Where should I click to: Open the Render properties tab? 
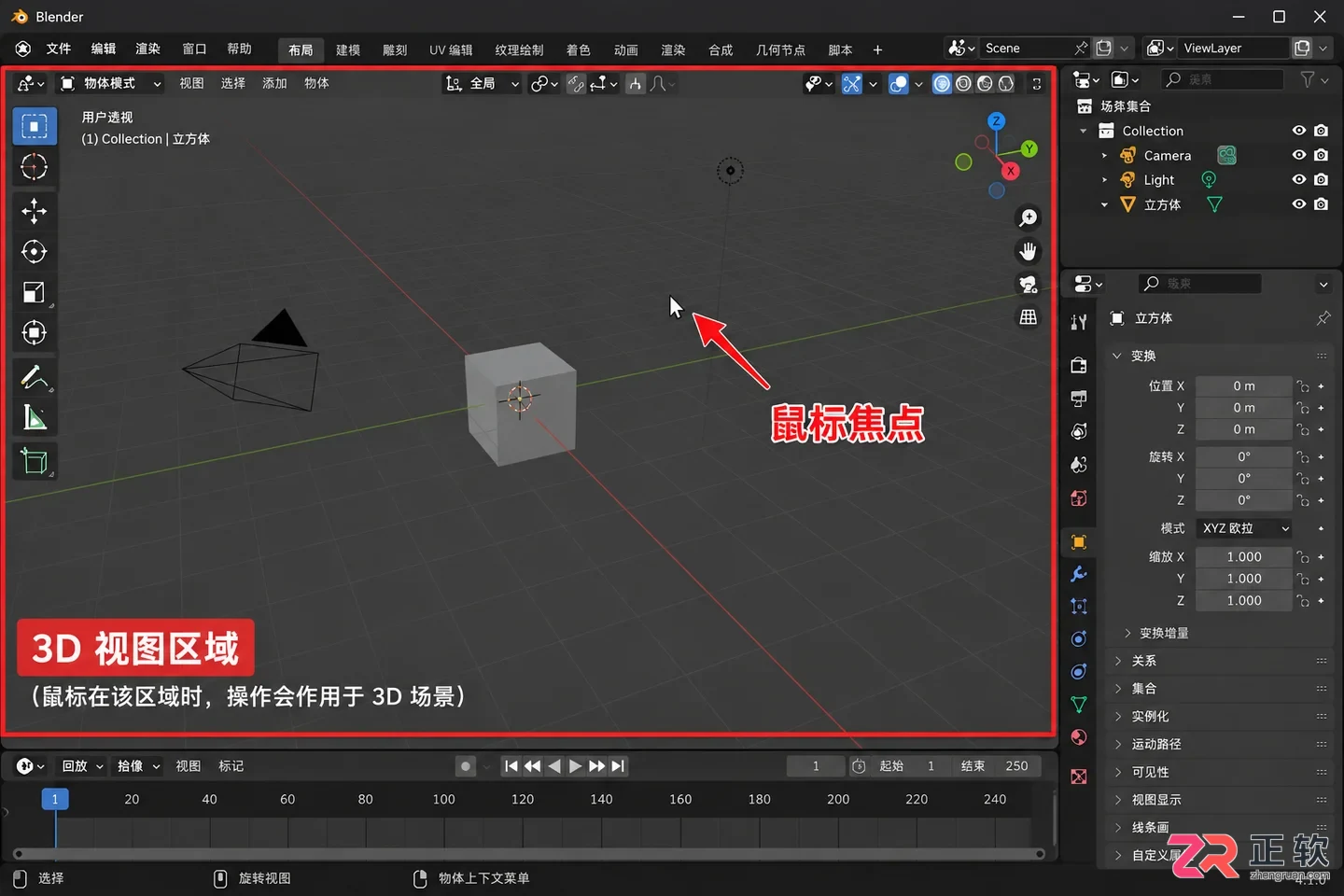click(1079, 365)
